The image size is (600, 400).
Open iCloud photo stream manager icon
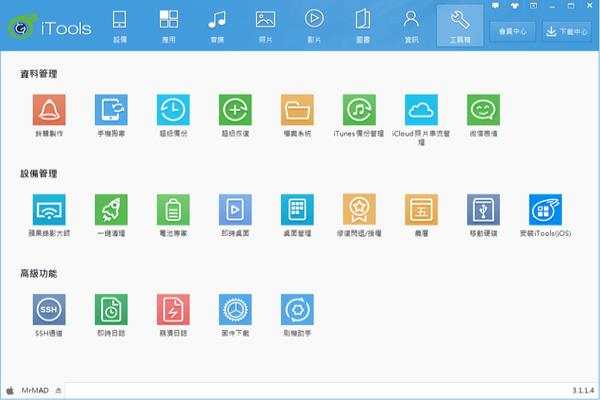pyautogui.click(x=421, y=110)
